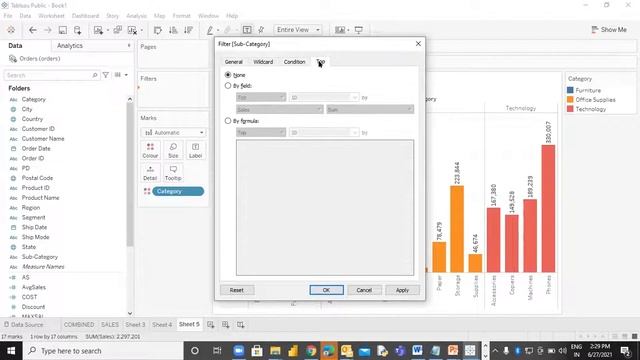Open Google Chrome from the taskbar

coord(311,351)
